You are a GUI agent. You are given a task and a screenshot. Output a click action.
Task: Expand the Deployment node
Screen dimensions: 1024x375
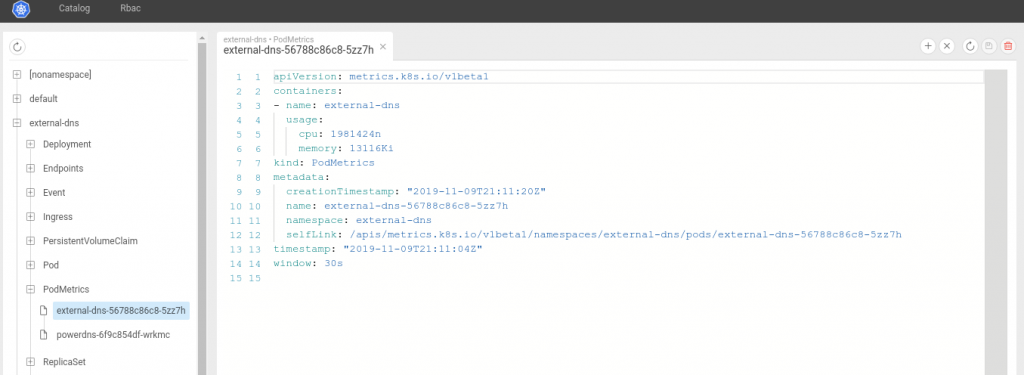point(30,144)
